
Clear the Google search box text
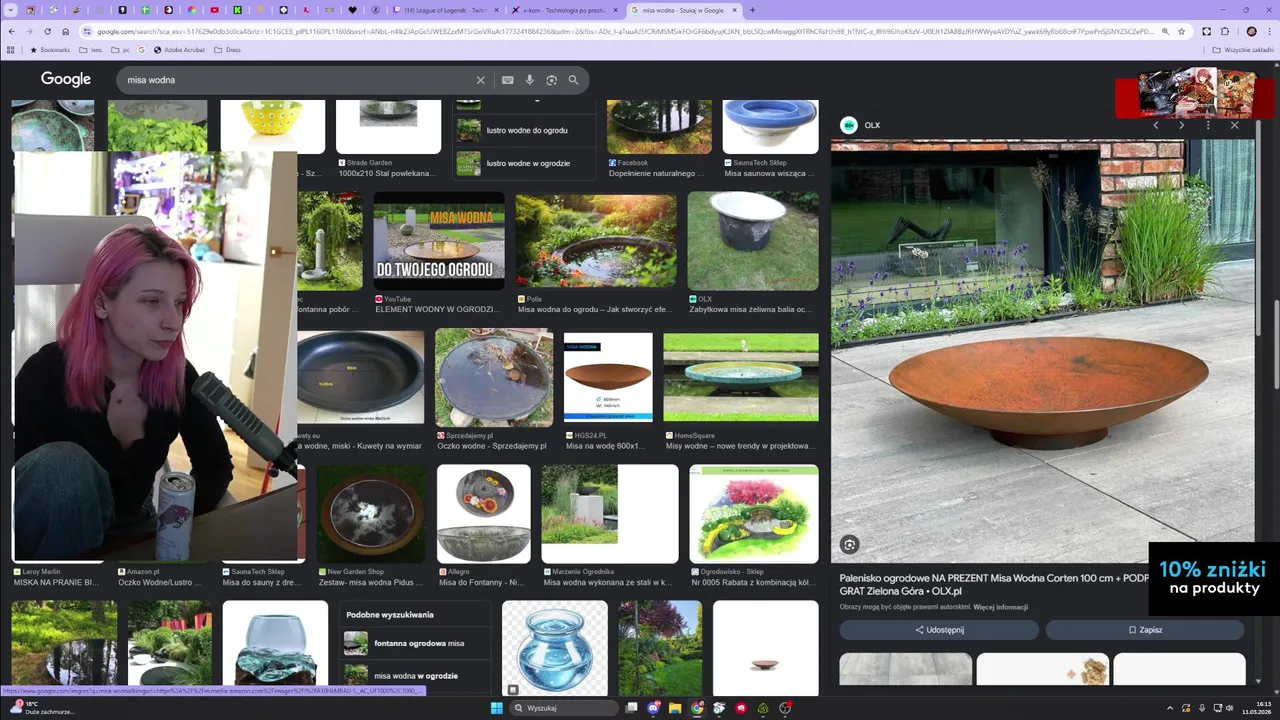click(x=480, y=80)
